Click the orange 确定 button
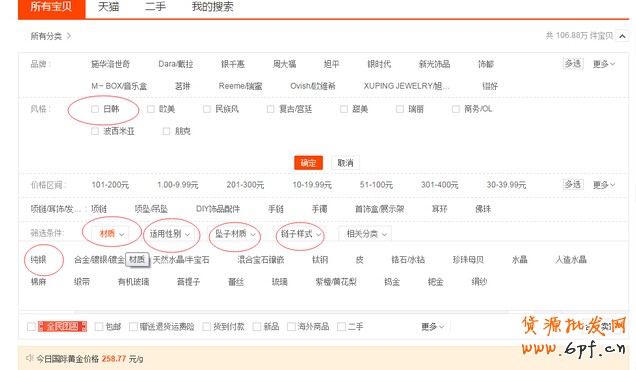The height and width of the screenshot is (370, 636). pyautogui.click(x=308, y=163)
